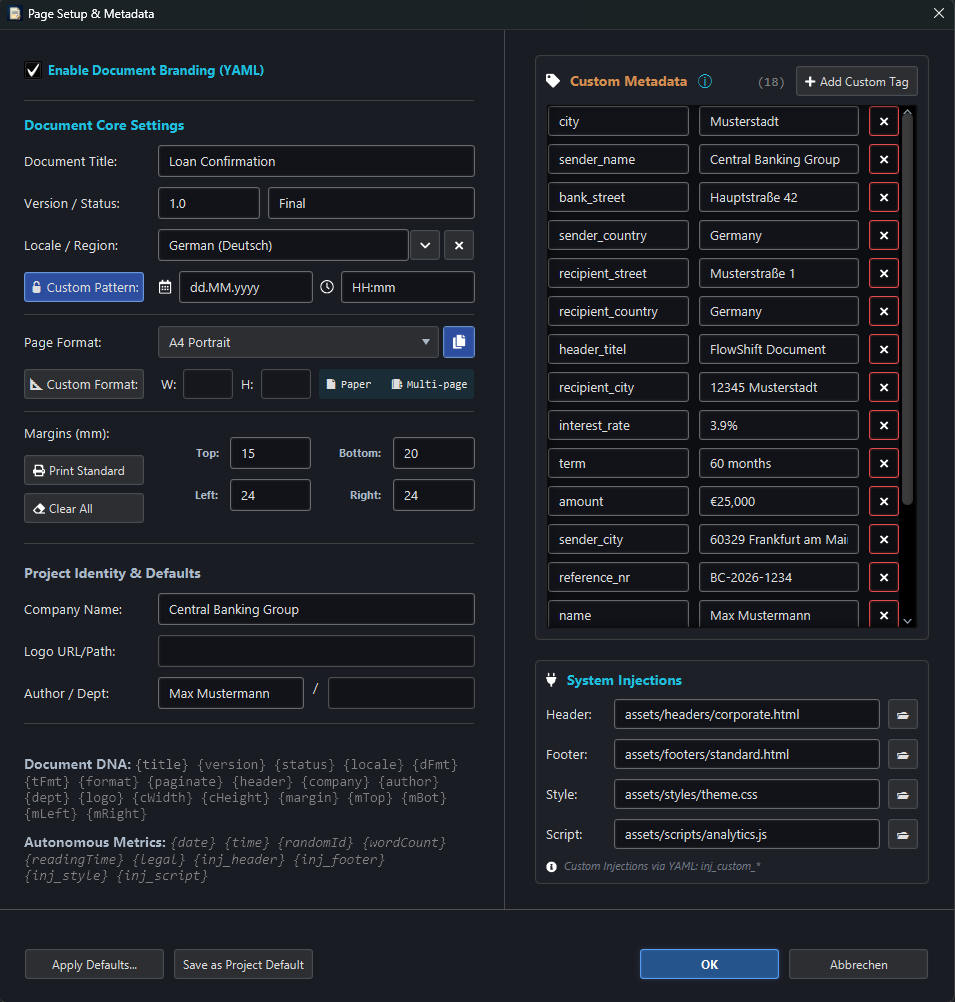The height and width of the screenshot is (1002, 955).
Task: Edit the amount value €25,000
Action: click(779, 502)
